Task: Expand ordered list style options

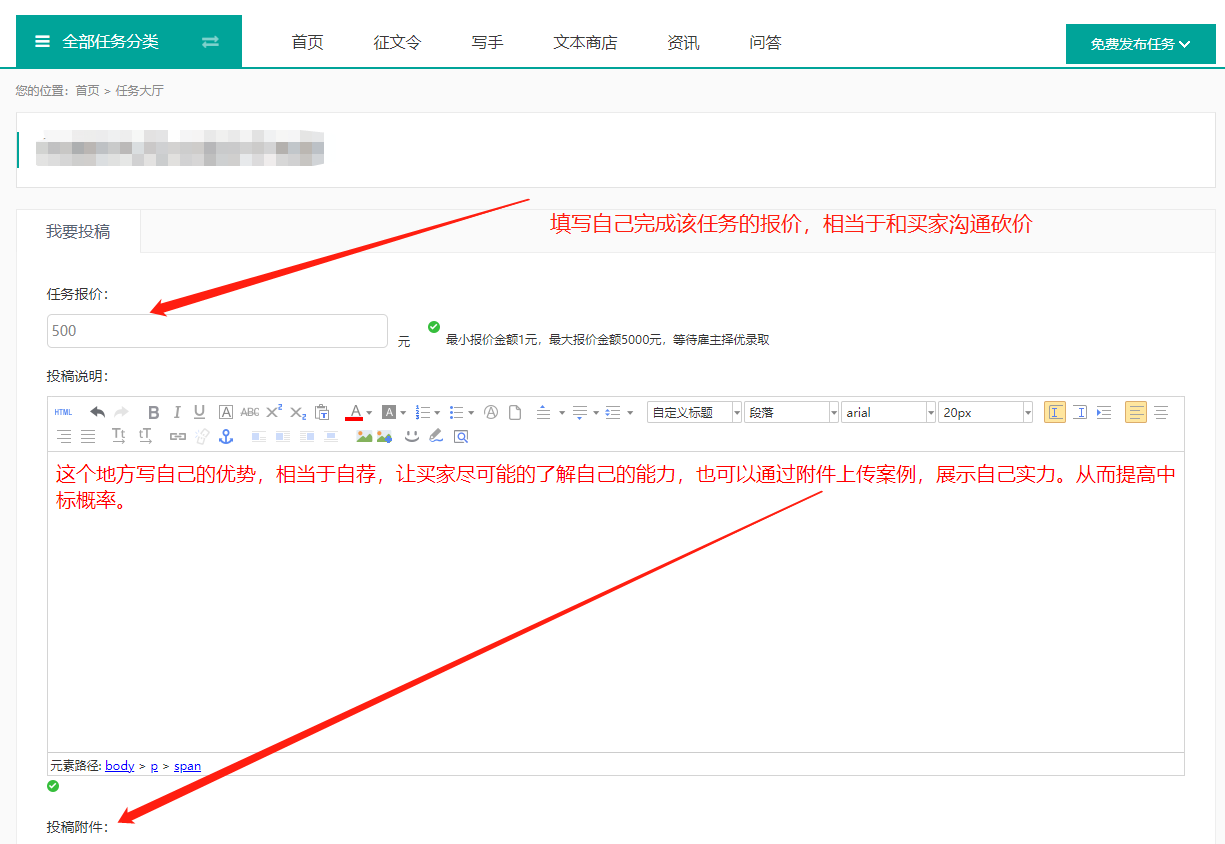Action: (x=437, y=412)
